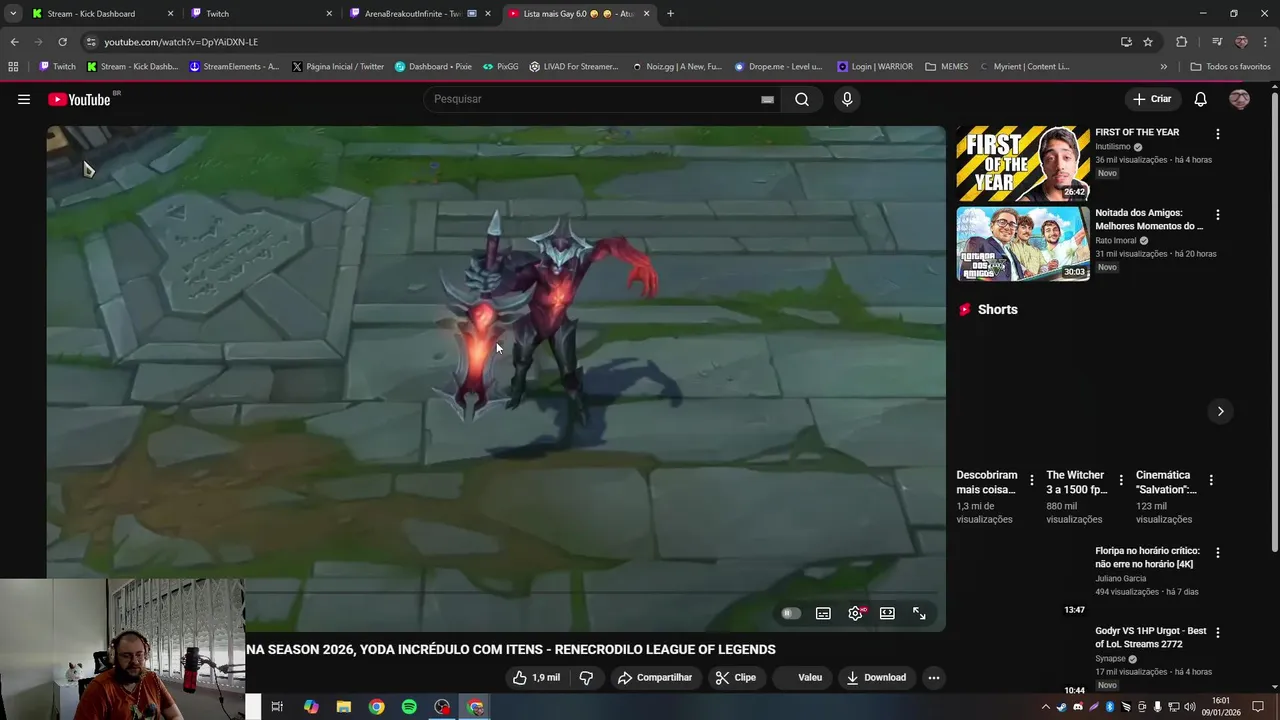Open options for Noitada dos Amigos video

click(x=1217, y=215)
